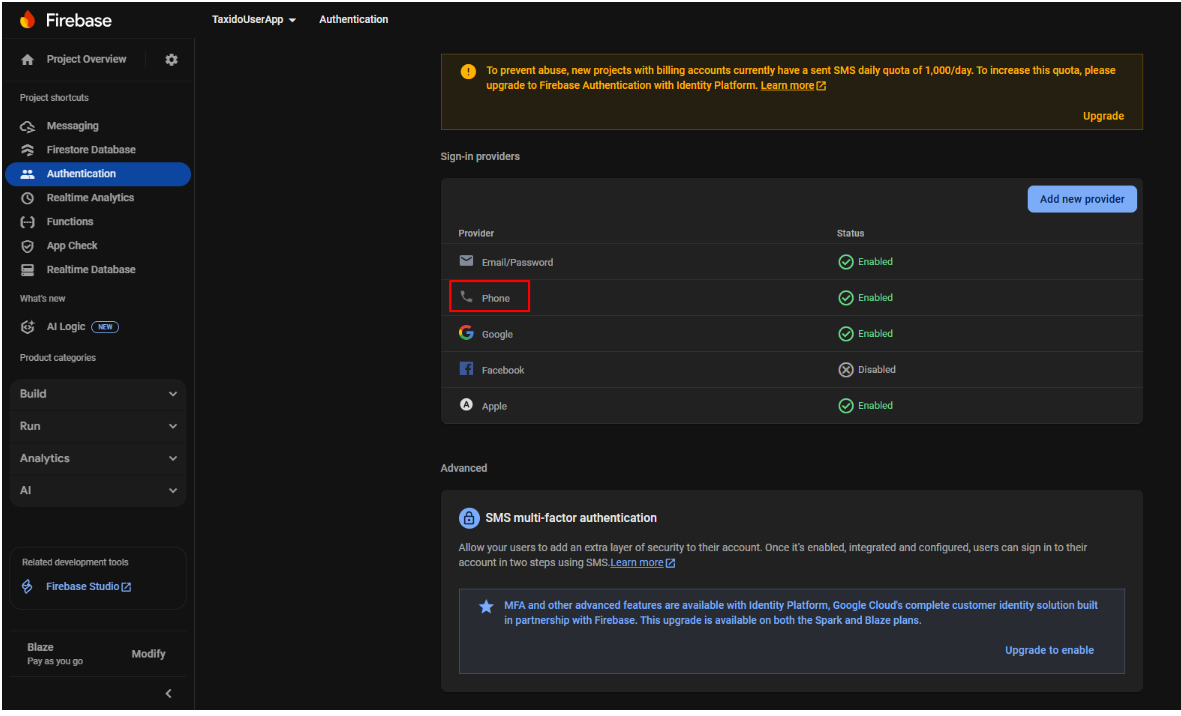Click the Project Overview home icon
This screenshot has width=1181, height=716.
[28, 60]
